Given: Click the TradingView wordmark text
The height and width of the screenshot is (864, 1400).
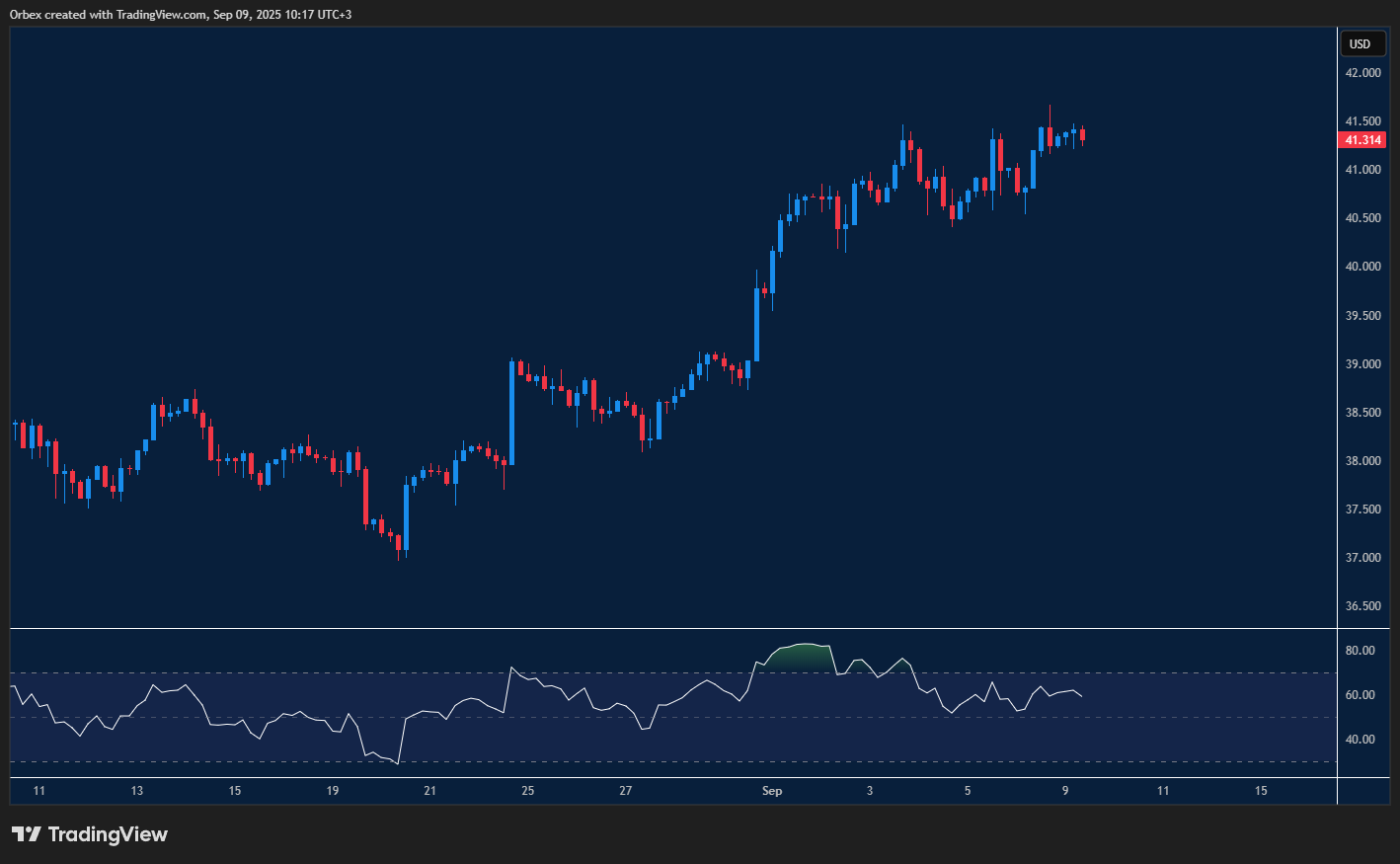Looking at the screenshot, I should (109, 834).
